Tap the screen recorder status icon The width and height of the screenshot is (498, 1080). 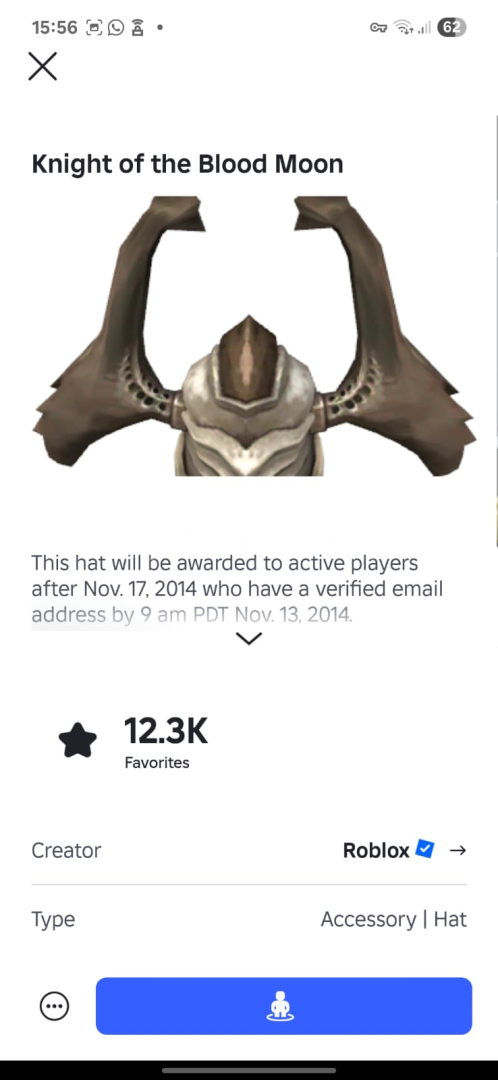(94, 28)
